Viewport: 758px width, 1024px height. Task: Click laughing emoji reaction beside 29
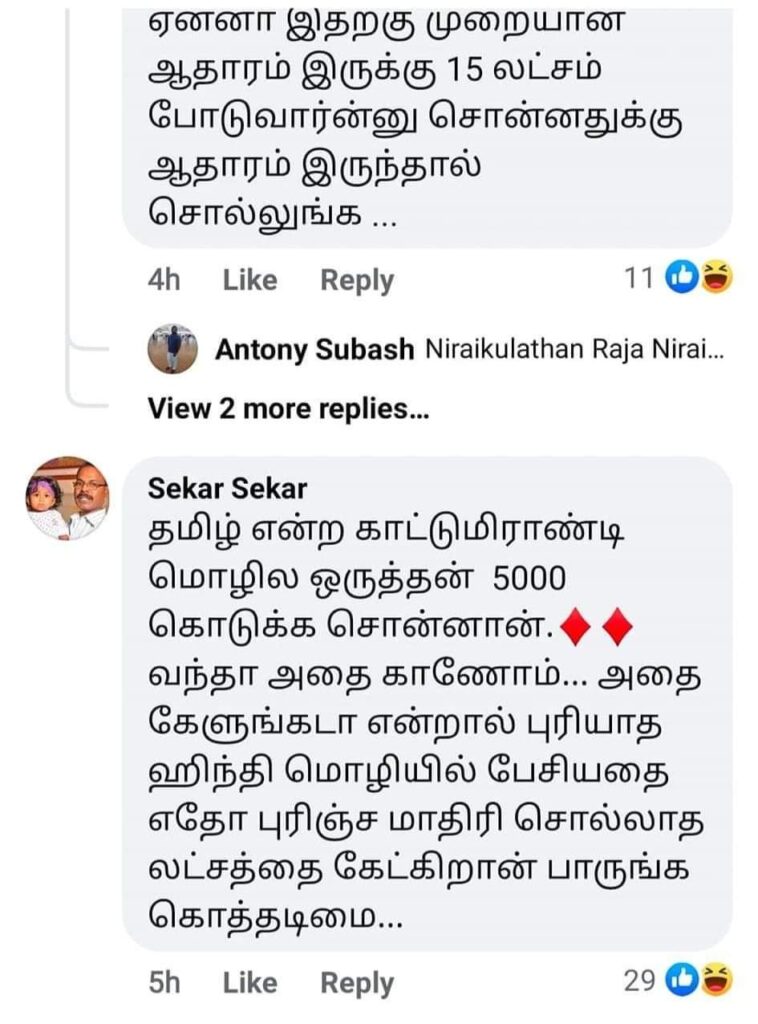715,981
